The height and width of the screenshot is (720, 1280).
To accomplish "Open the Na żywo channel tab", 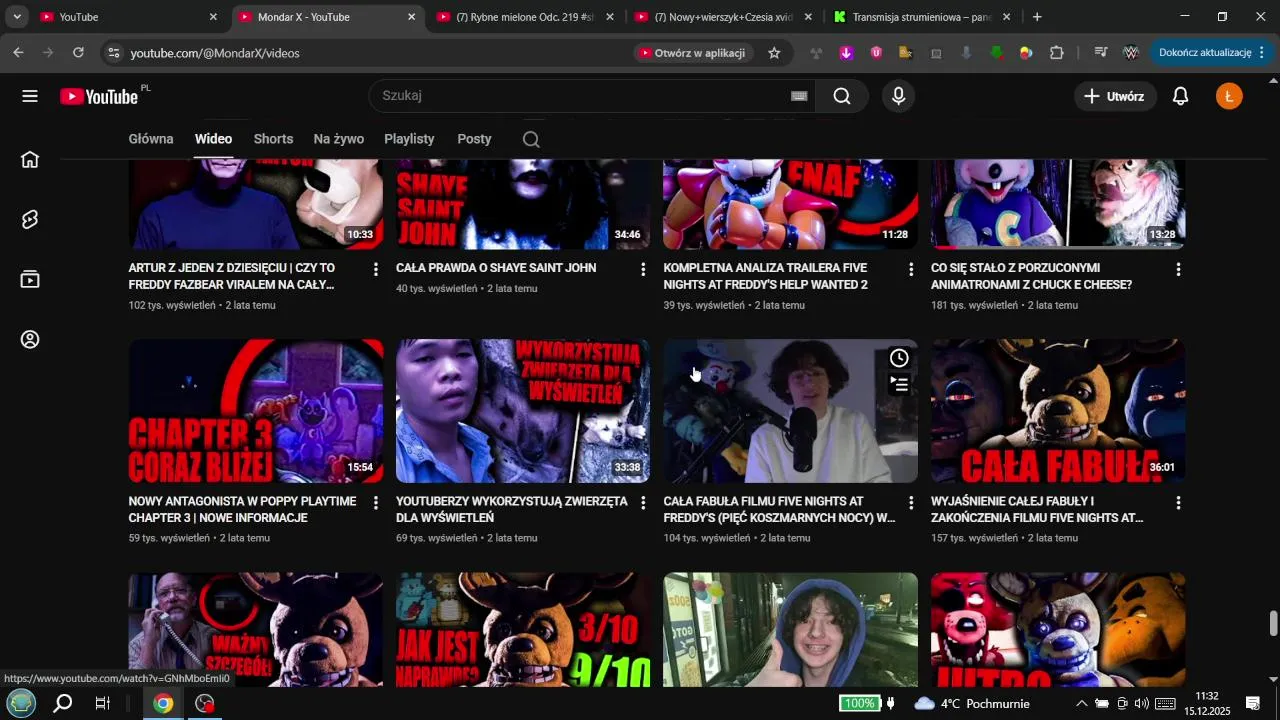I will click(338, 139).
